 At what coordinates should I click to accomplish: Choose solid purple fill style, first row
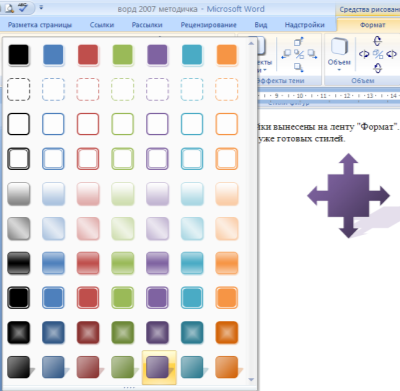pyautogui.click(x=157, y=55)
